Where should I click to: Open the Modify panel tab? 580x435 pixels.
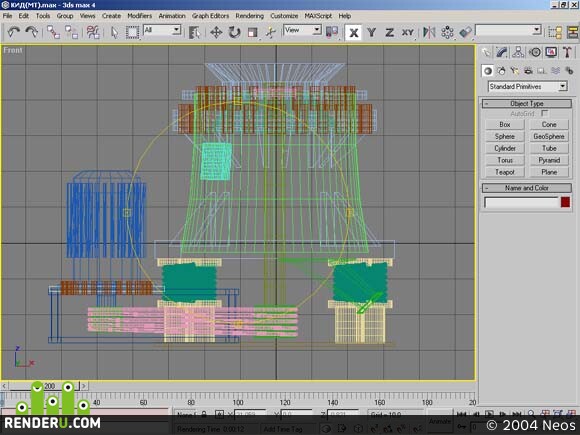point(502,52)
